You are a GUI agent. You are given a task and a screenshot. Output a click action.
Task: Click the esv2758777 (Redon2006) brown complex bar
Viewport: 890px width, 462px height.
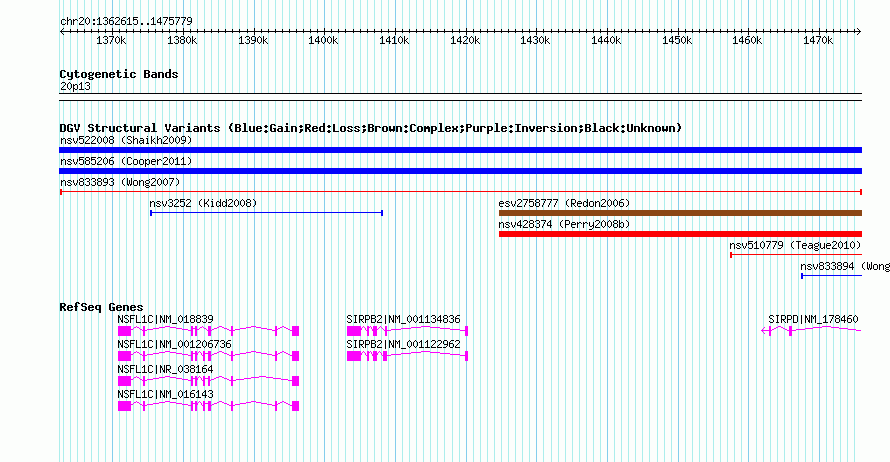pyautogui.click(x=680, y=213)
